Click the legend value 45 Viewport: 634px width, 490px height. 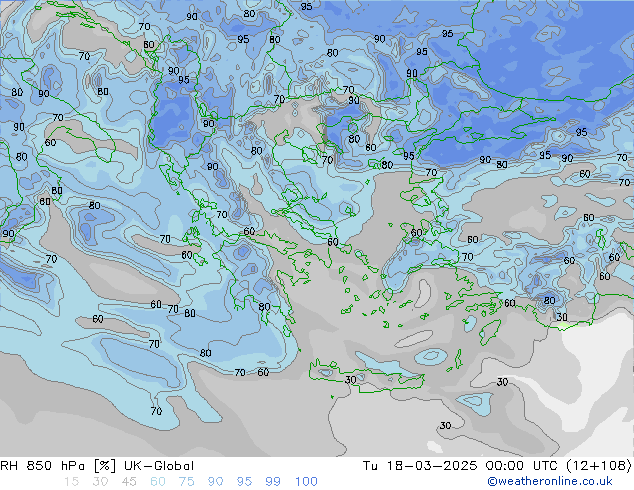pyautogui.click(x=129, y=482)
